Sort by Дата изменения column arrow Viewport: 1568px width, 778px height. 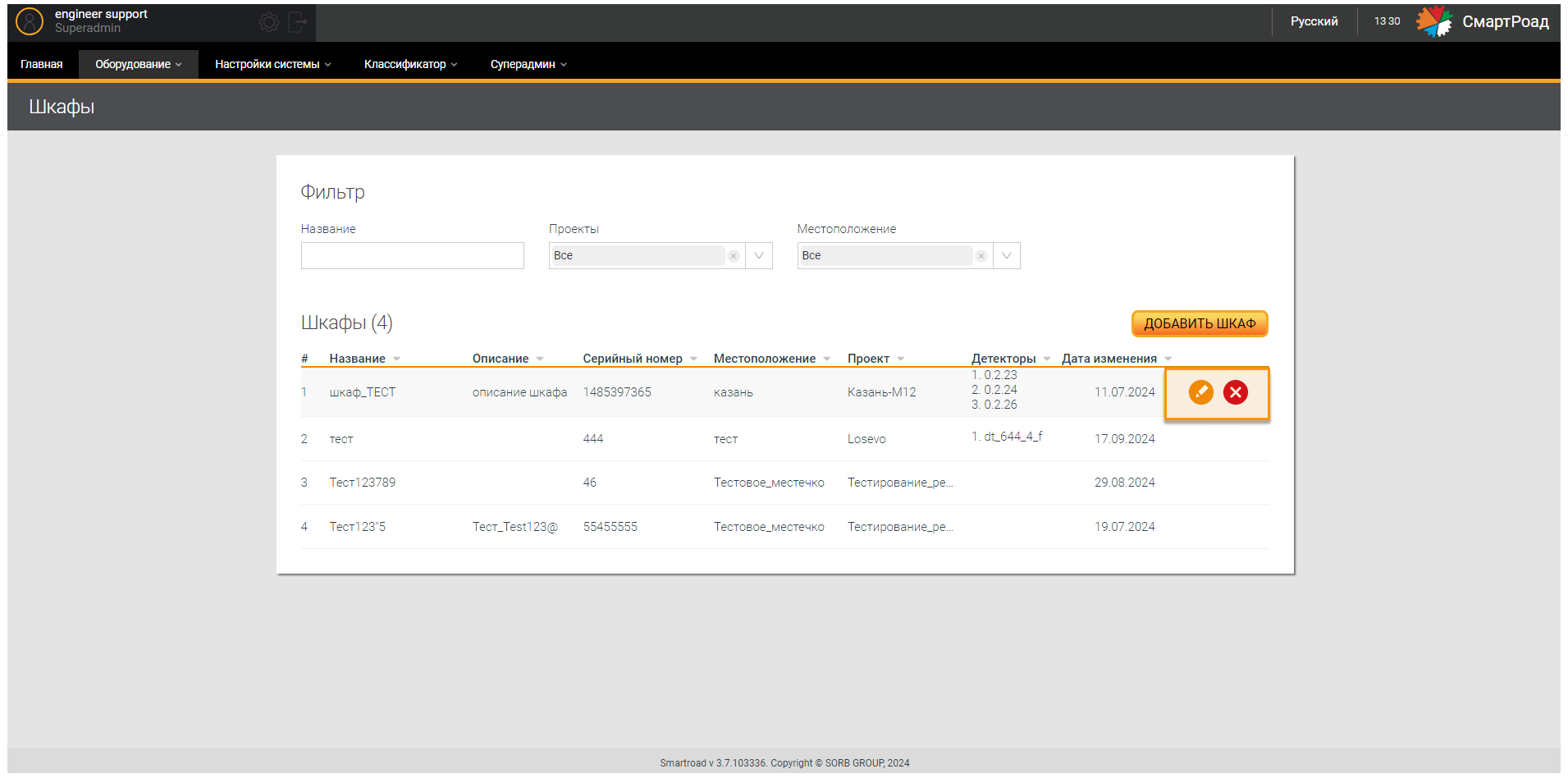pos(1168,359)
